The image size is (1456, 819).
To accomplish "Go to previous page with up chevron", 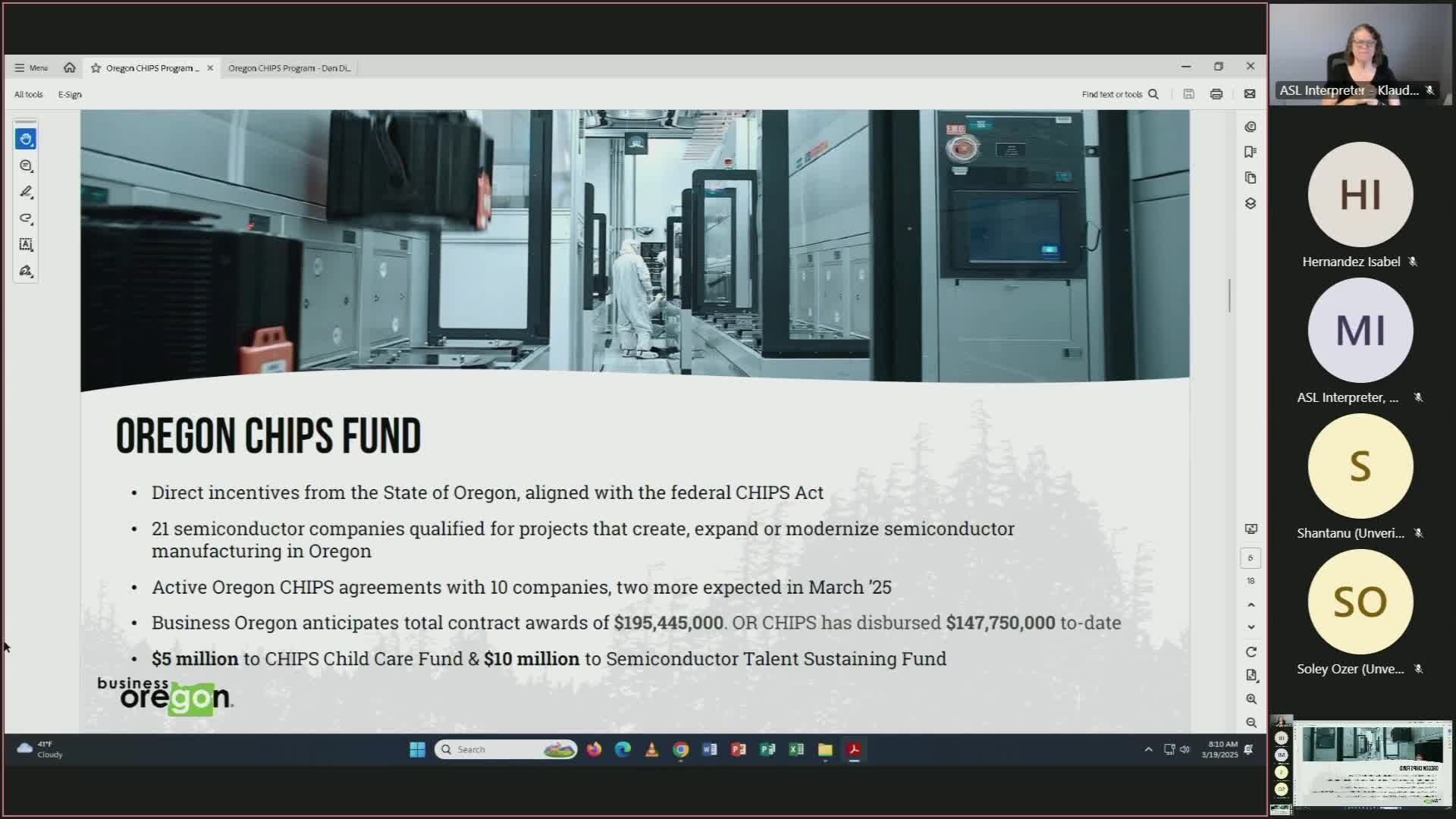I will (x=1251, y=604).
